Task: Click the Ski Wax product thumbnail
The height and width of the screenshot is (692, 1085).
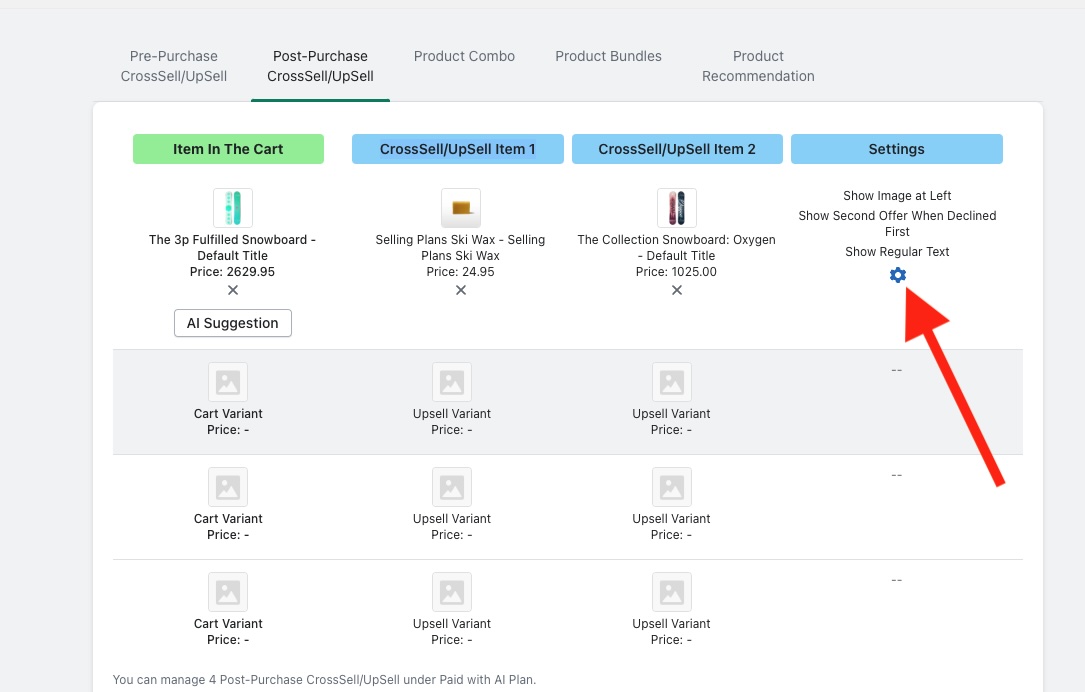Action: (461, 208)
